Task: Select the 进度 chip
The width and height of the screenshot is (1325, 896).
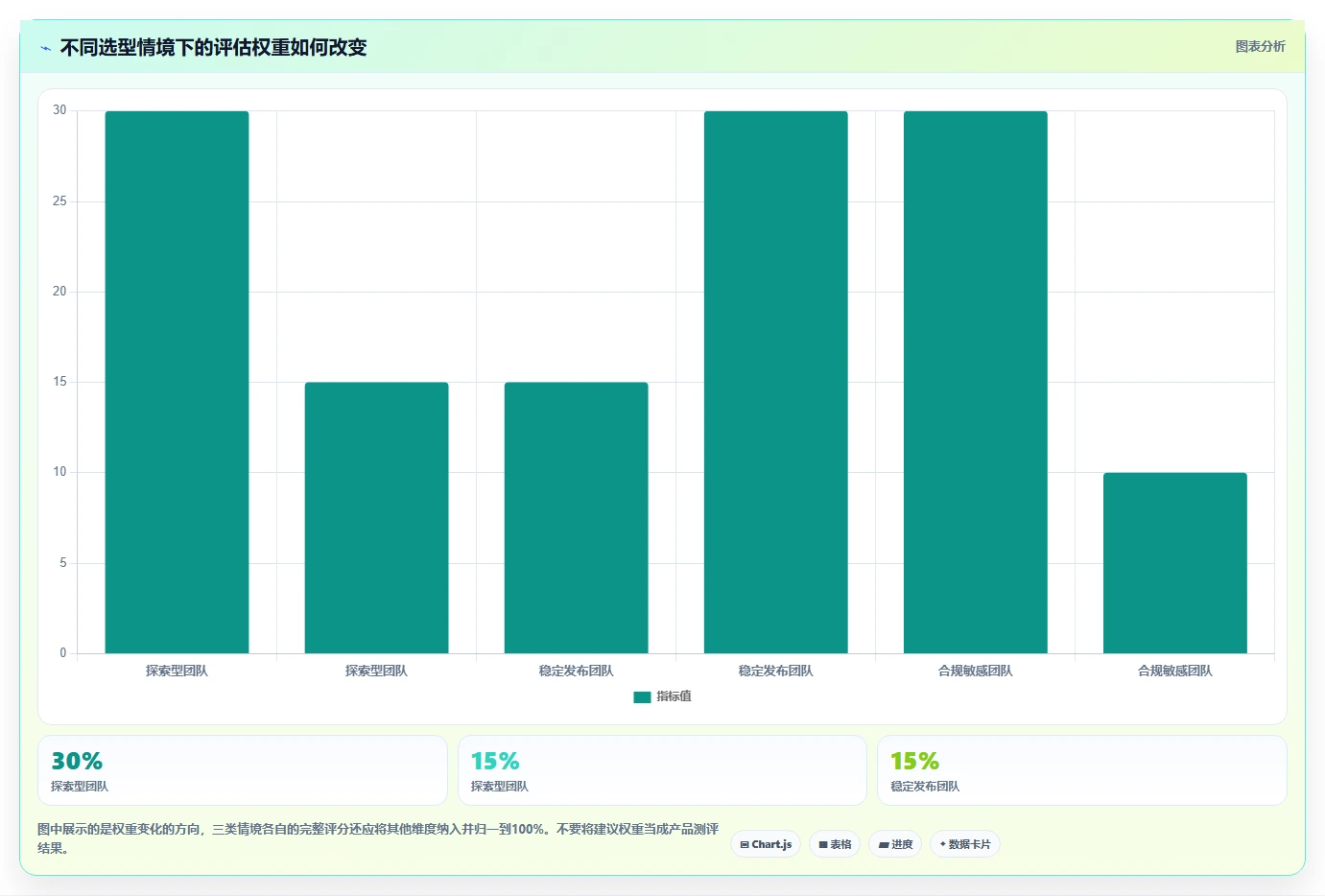Action: coord(896,844)
